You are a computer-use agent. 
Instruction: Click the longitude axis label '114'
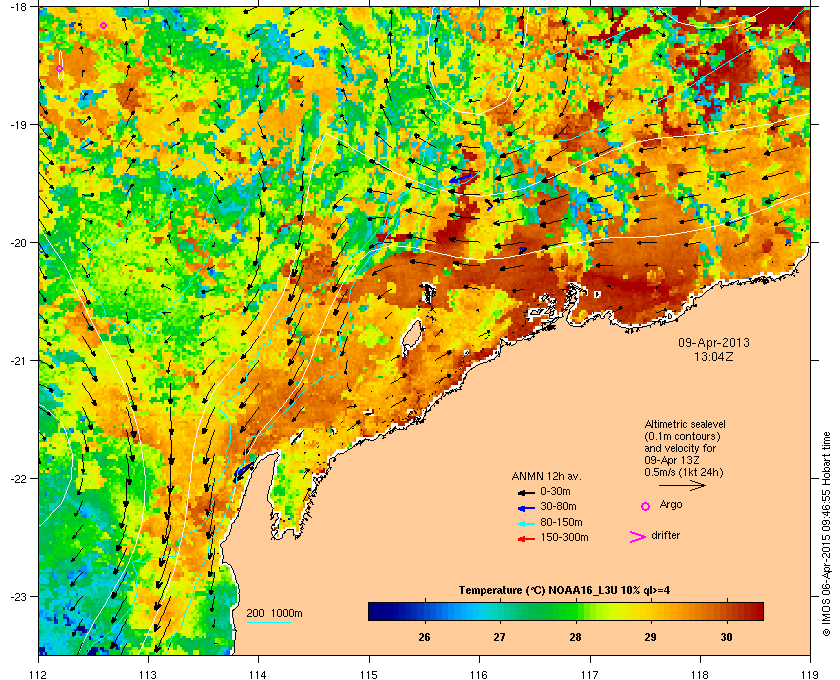(258, 674)
